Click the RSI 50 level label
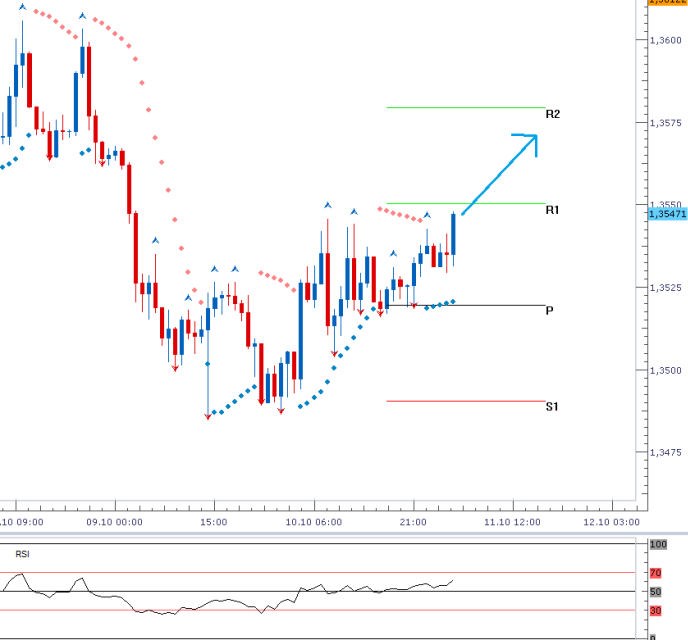This screenshot has height=642, width=688. coord(656,592)
